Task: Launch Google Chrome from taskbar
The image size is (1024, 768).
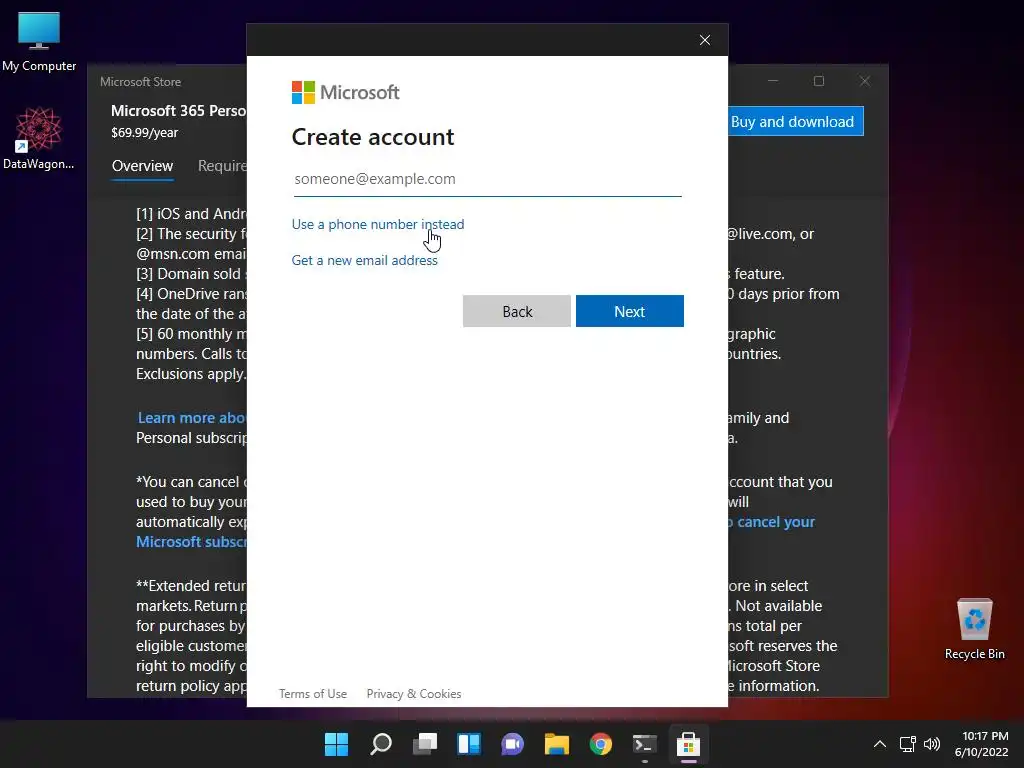Action: click(x=601, y=744)
